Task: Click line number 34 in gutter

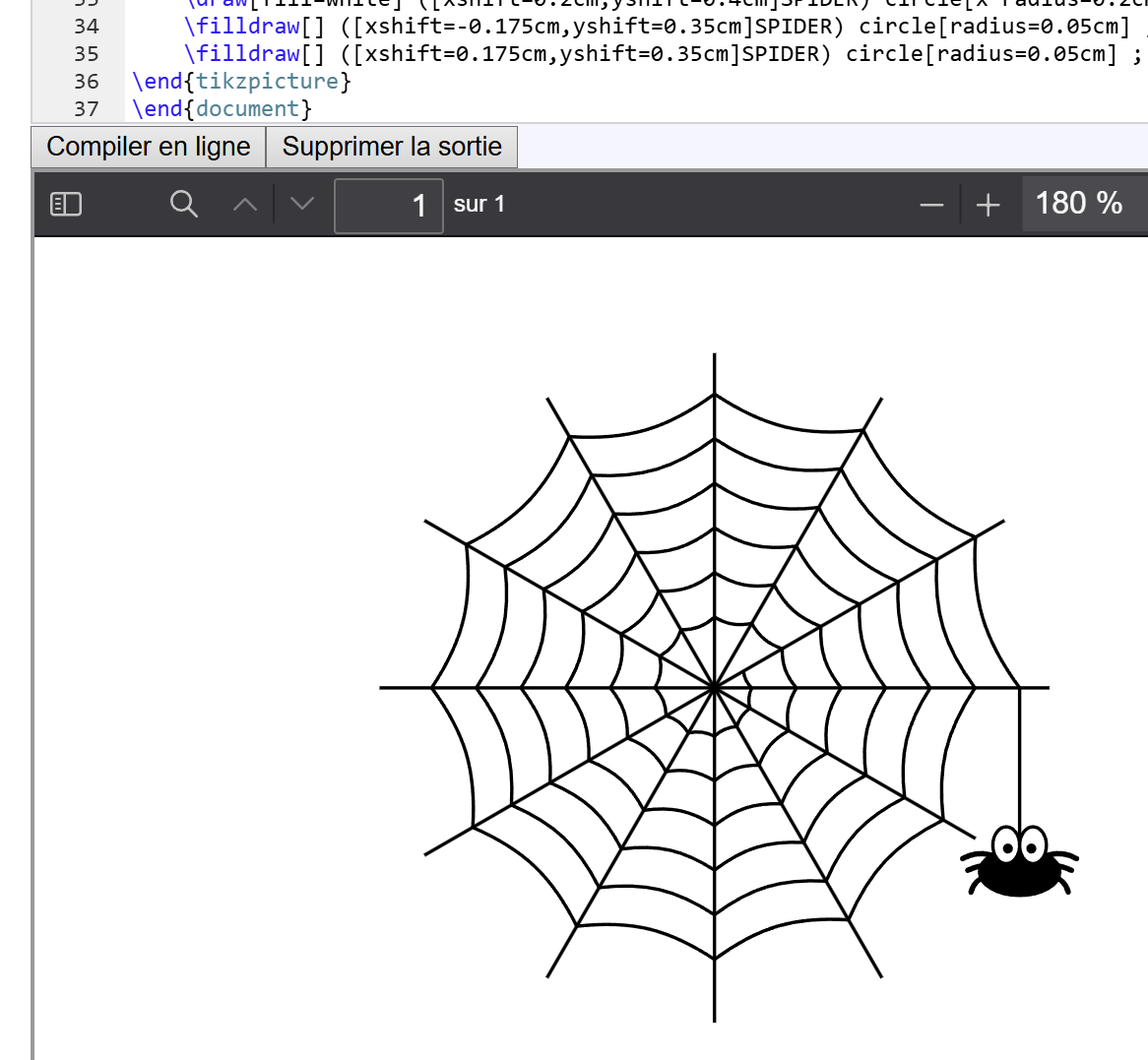Action: click(87, 27)
